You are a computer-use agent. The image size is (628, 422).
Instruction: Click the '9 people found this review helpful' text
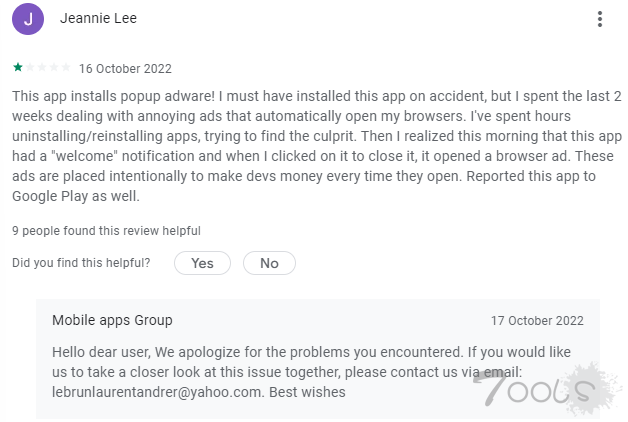106,231
